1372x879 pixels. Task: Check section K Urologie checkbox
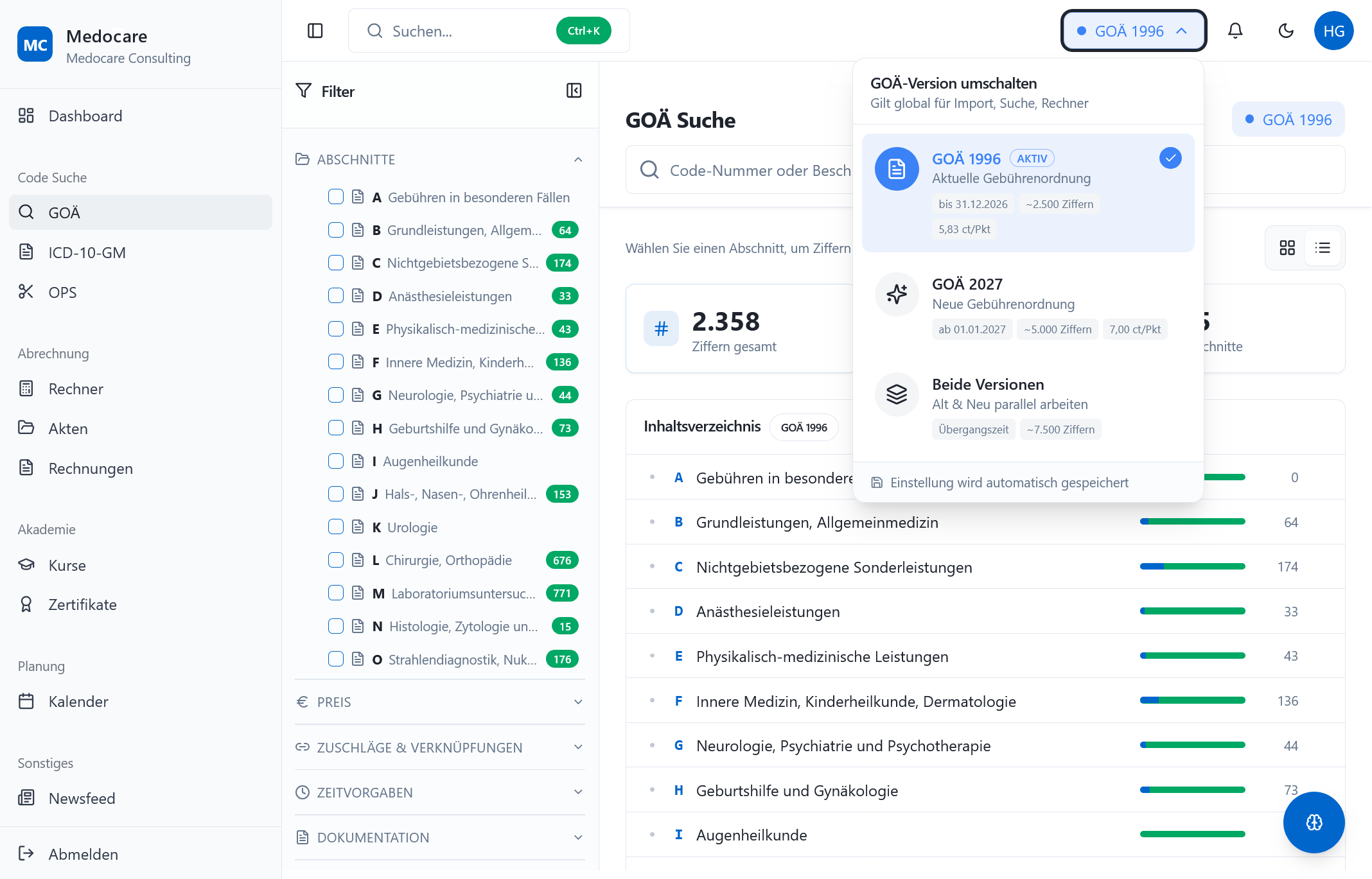[x=336, y=527]
